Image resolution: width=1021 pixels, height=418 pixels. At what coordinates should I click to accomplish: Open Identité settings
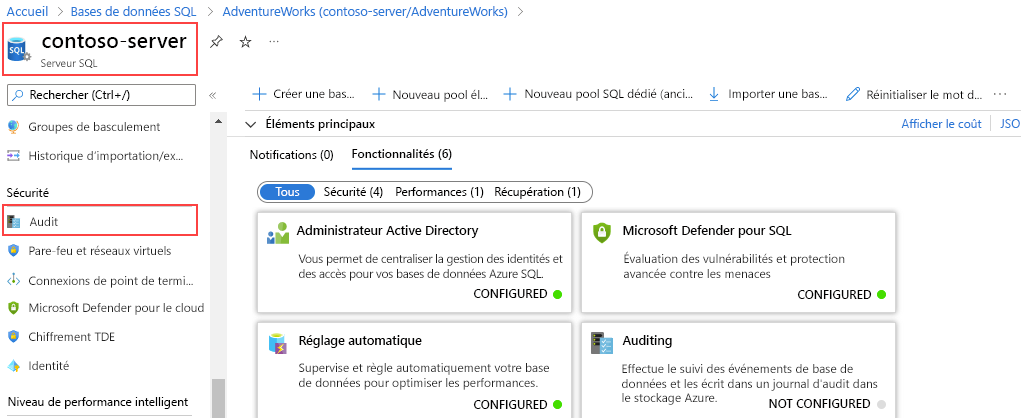(48, 366)
